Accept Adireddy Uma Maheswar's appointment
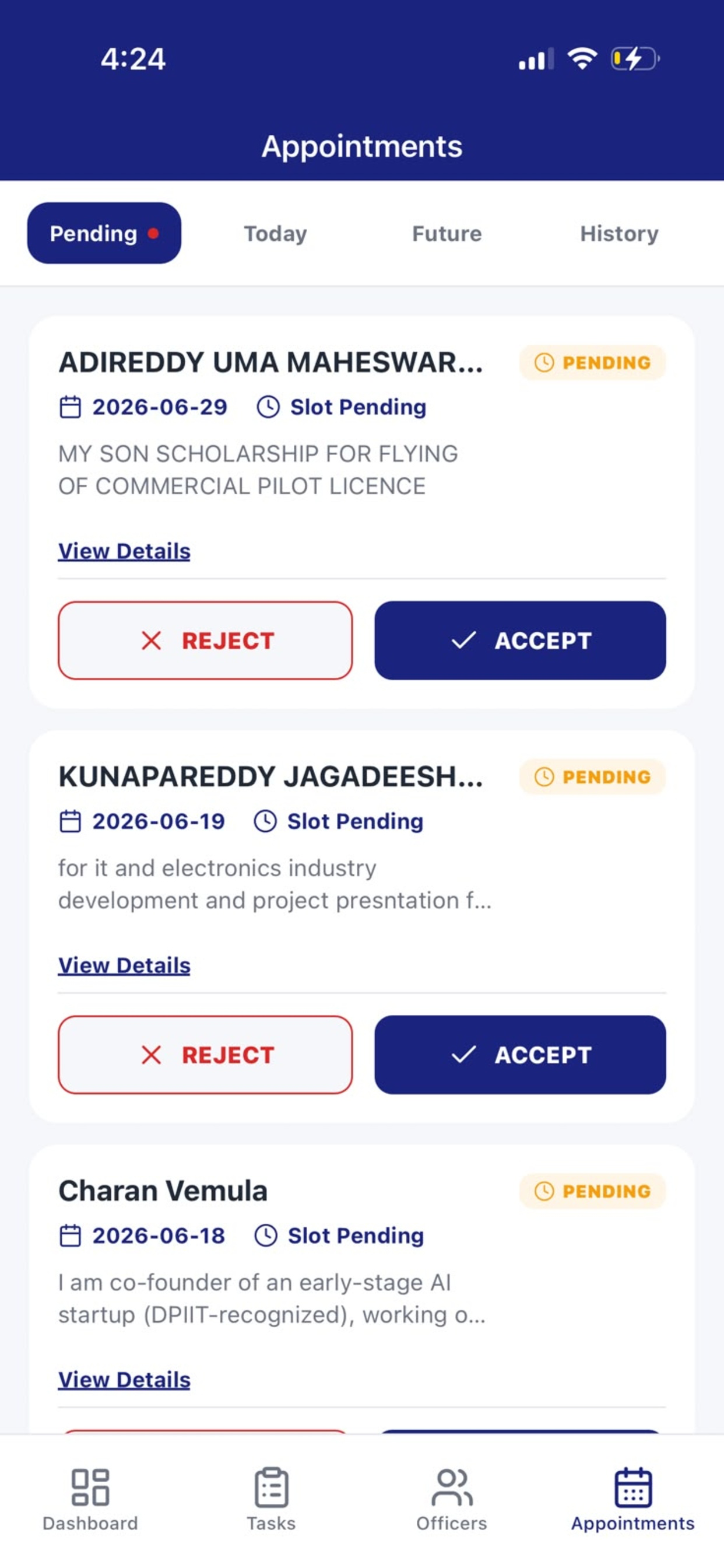The height and width of the screenshot is (1568, 724). [520, 640]
